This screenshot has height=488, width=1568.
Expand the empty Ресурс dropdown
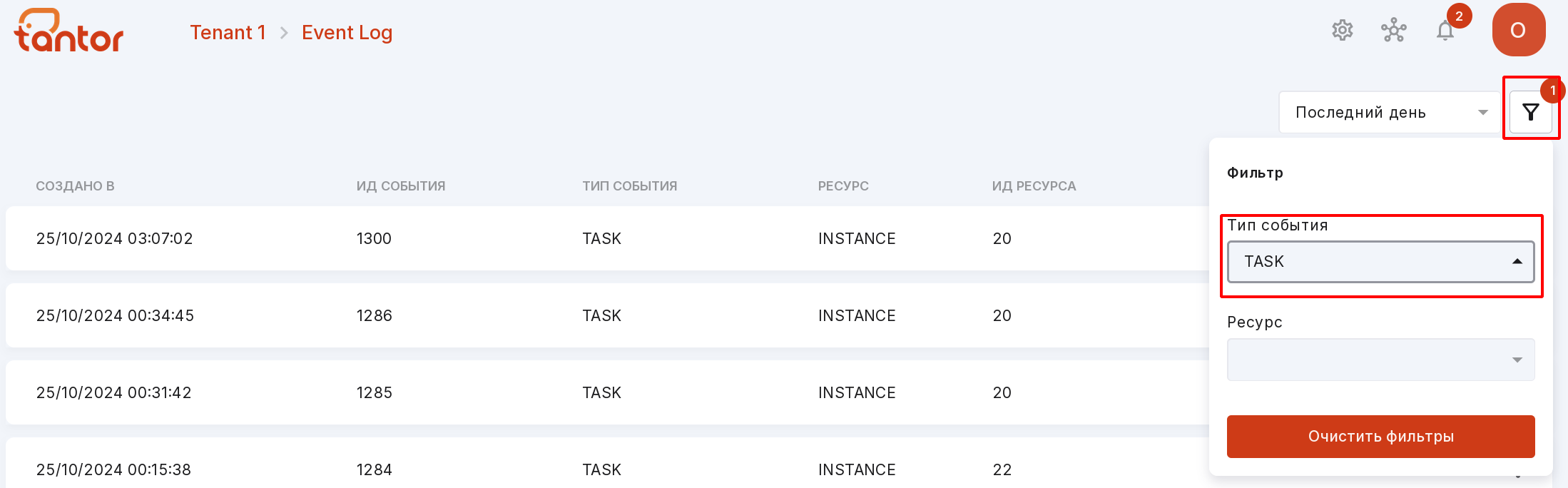pos(1380,360)
